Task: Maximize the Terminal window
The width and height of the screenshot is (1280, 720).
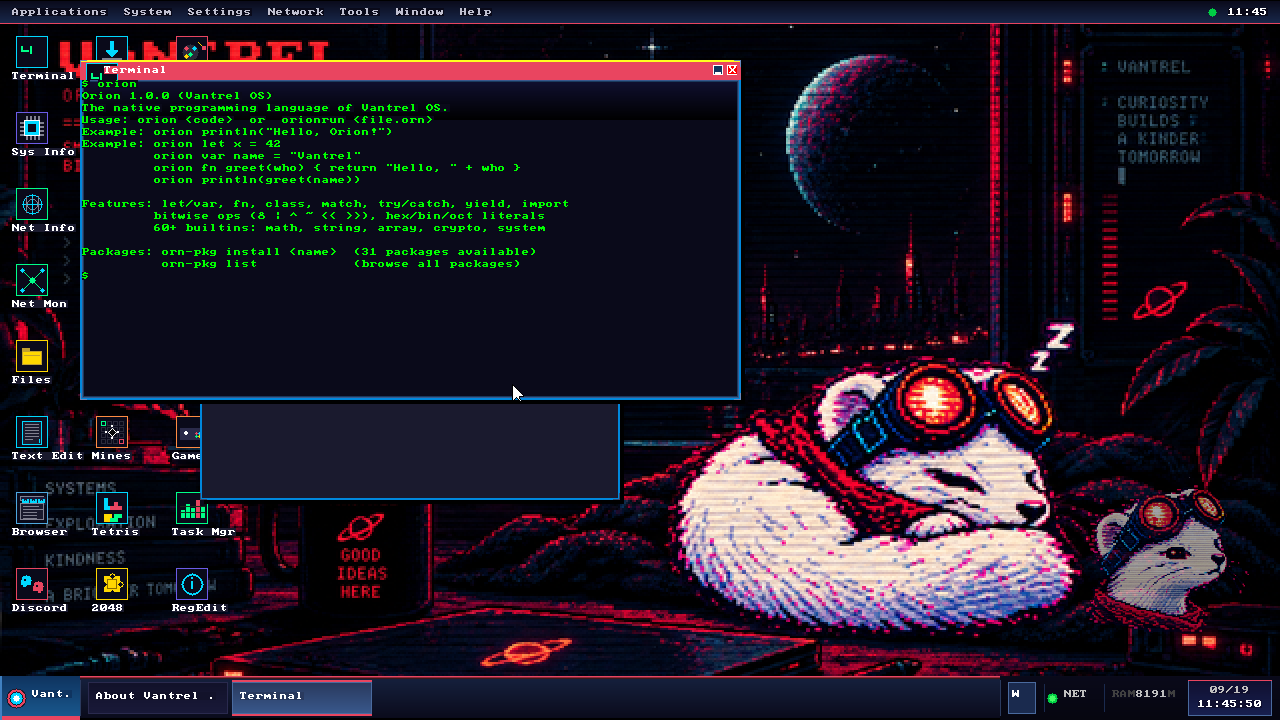Action: (718, 70)
